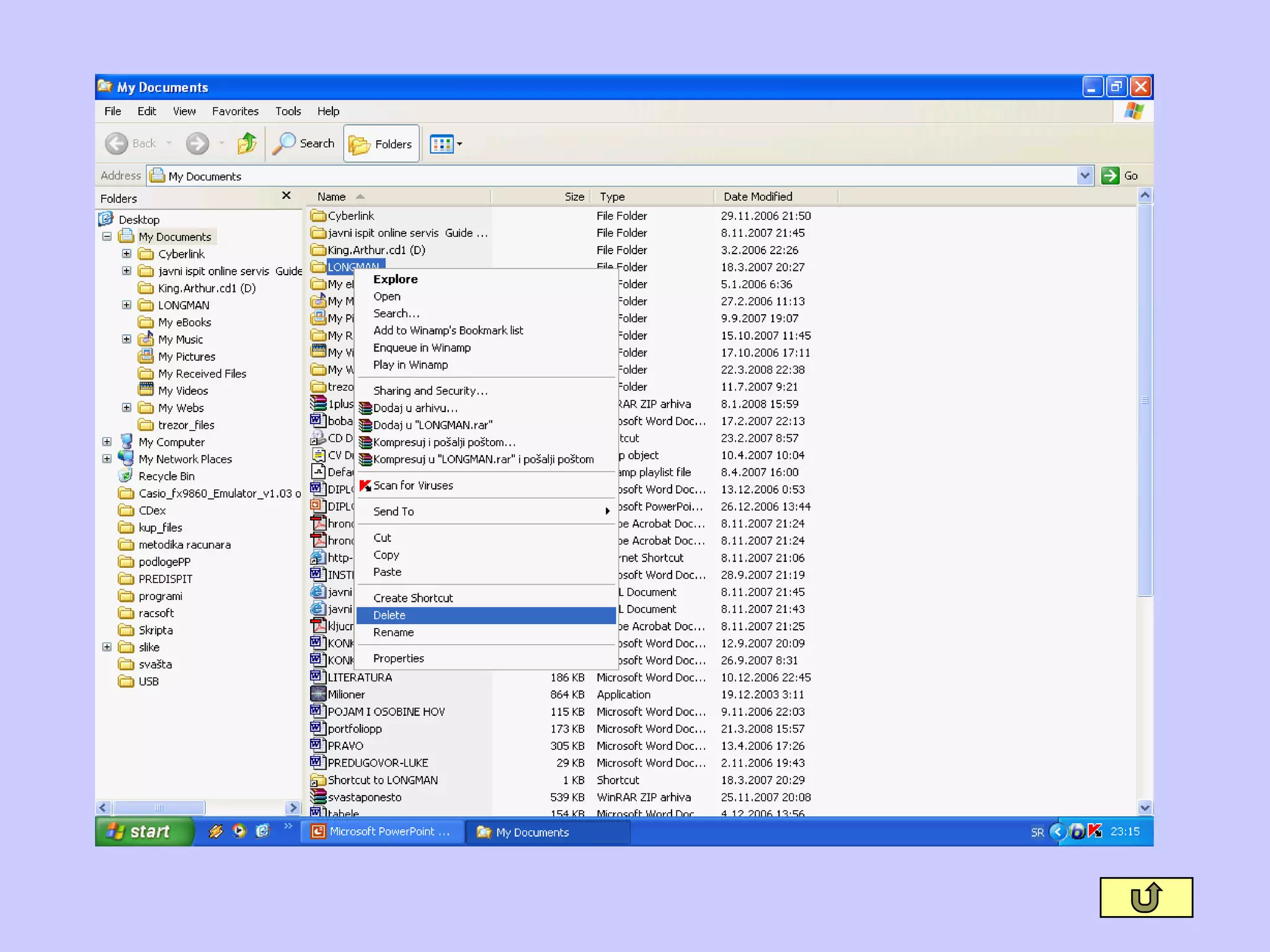This screenshot has height=952, width=1270.
Task: Sort files by Date Modified column
Action: tap(758, 196)
